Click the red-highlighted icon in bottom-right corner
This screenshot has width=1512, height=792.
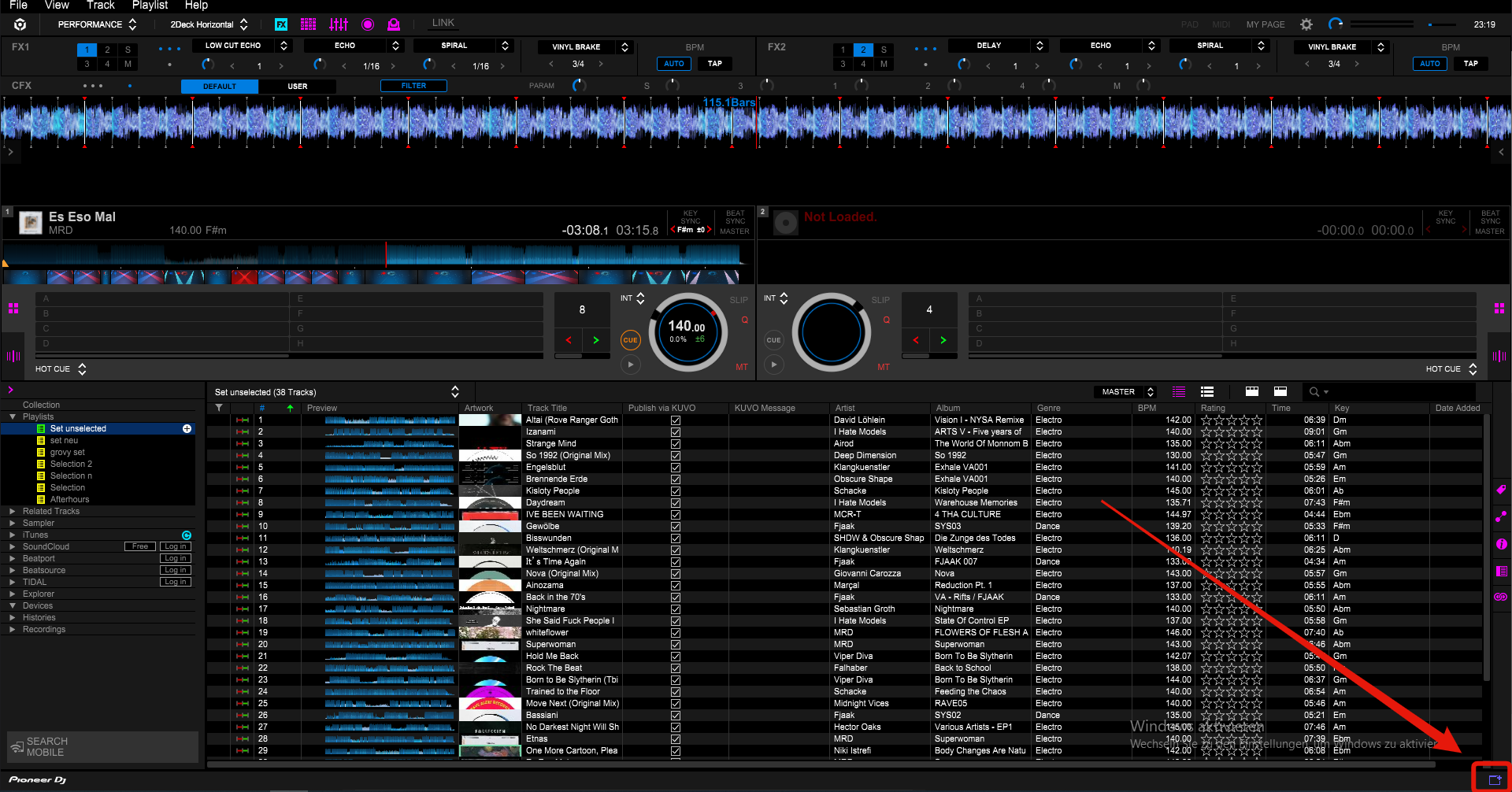pyautogui.click(x=1494, y=779)
